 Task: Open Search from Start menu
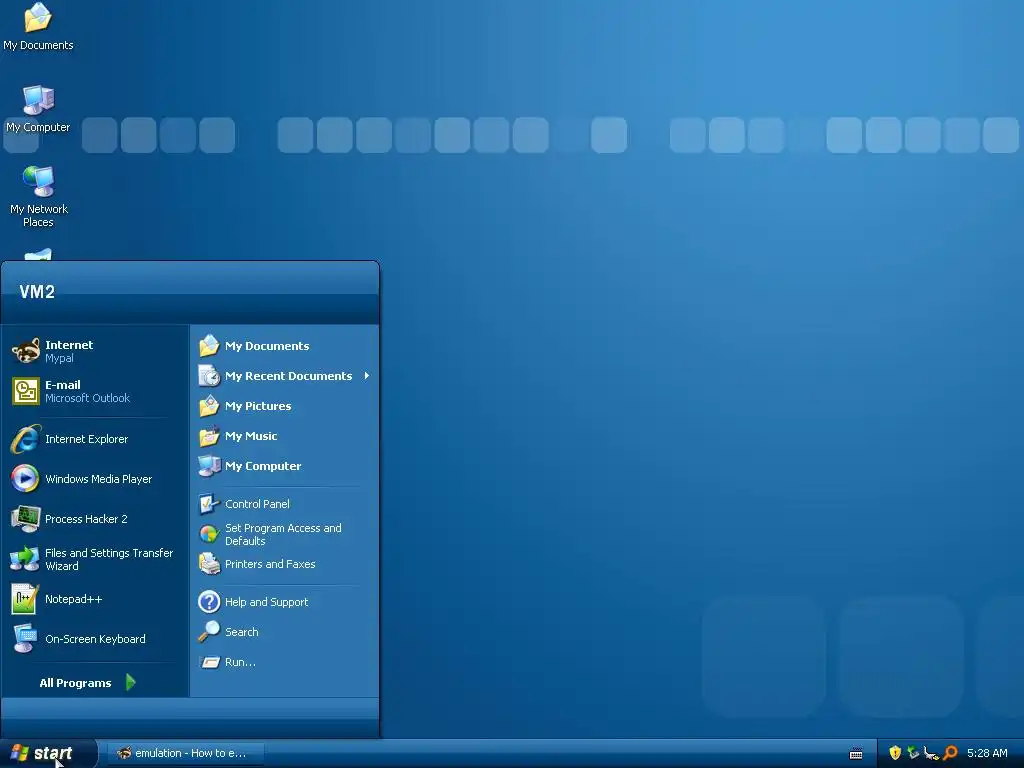[x=285, y=632]
